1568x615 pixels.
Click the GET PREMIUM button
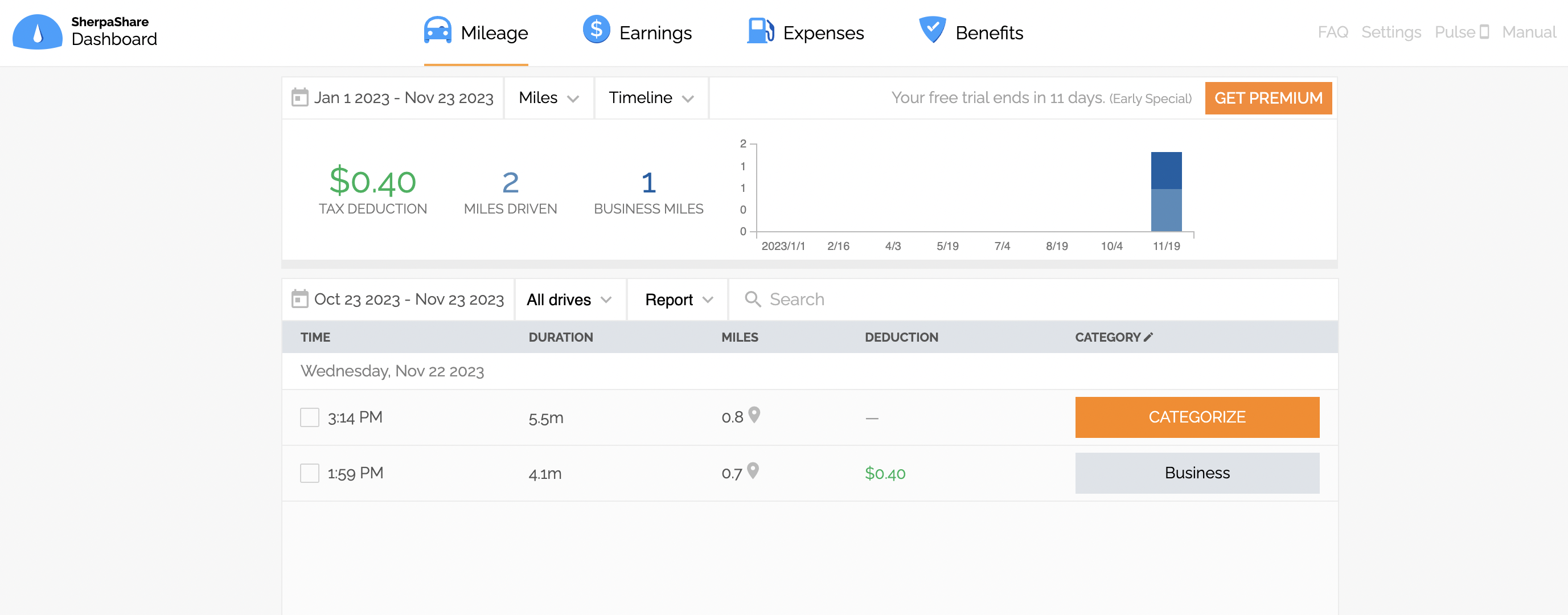click(1268, 98)
